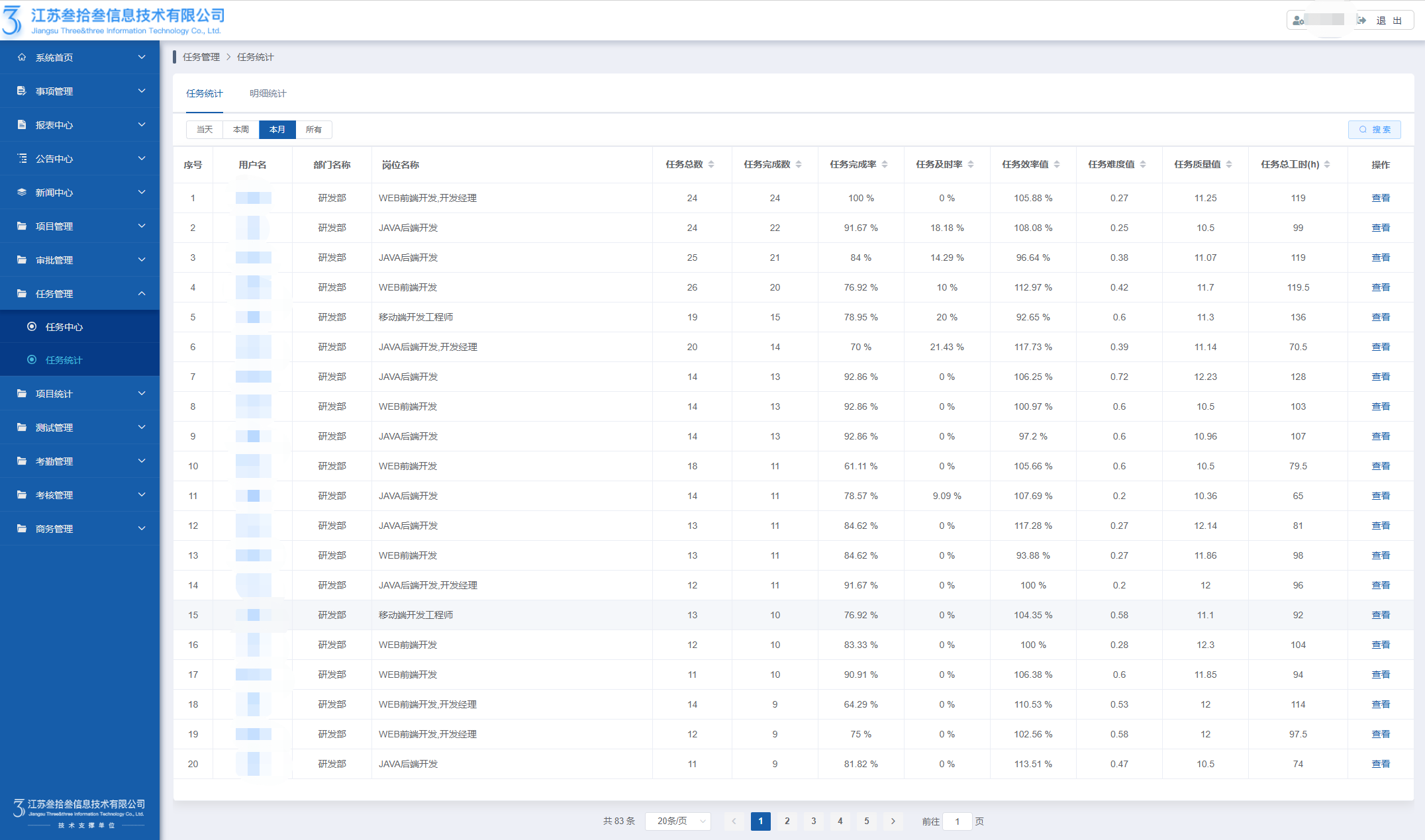The image size is (1425, 840).
Task: Click the 任务总工时(h) column sort icon
Action: pos(1327,165)
